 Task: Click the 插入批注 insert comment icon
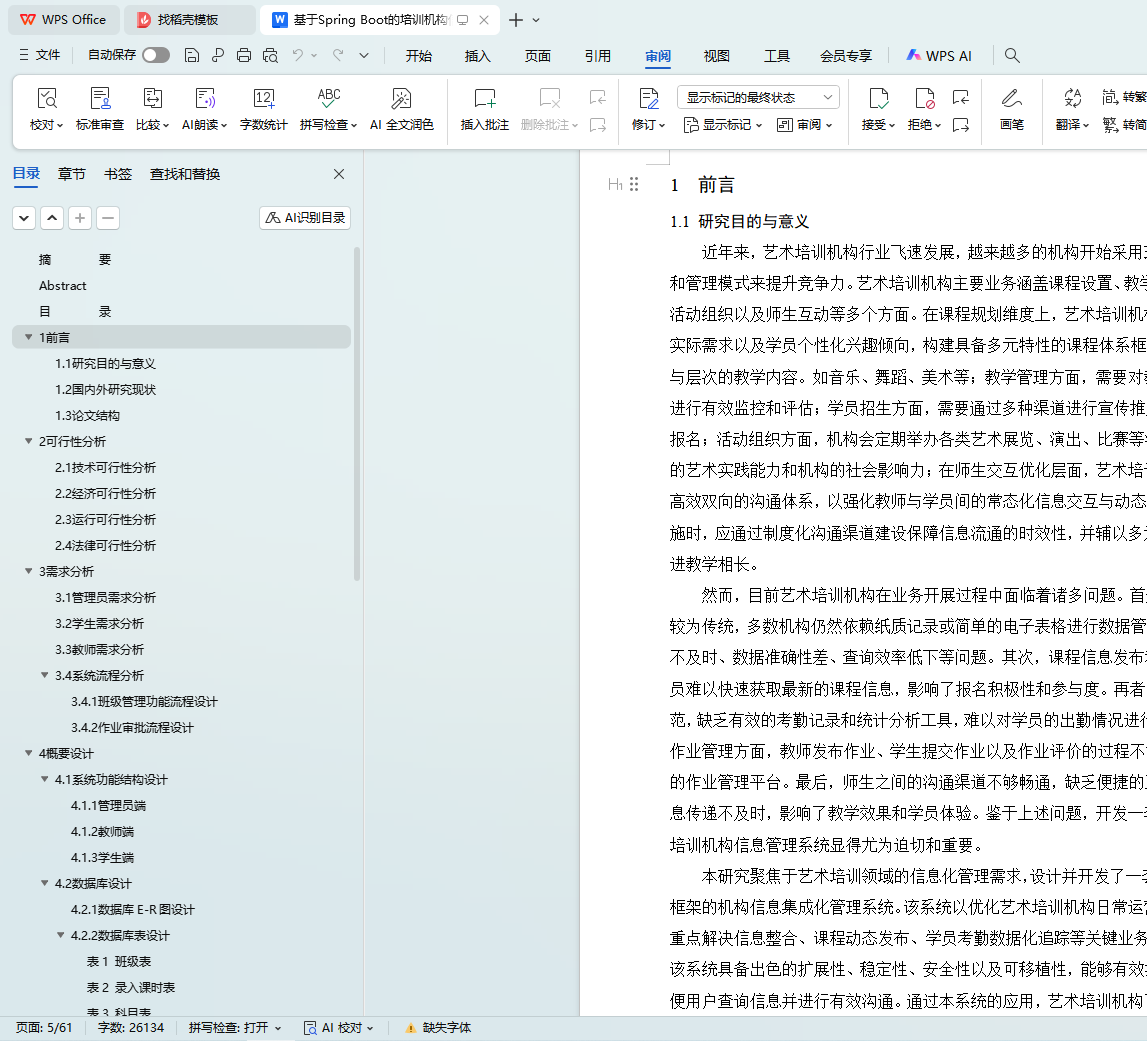[484, 99]
